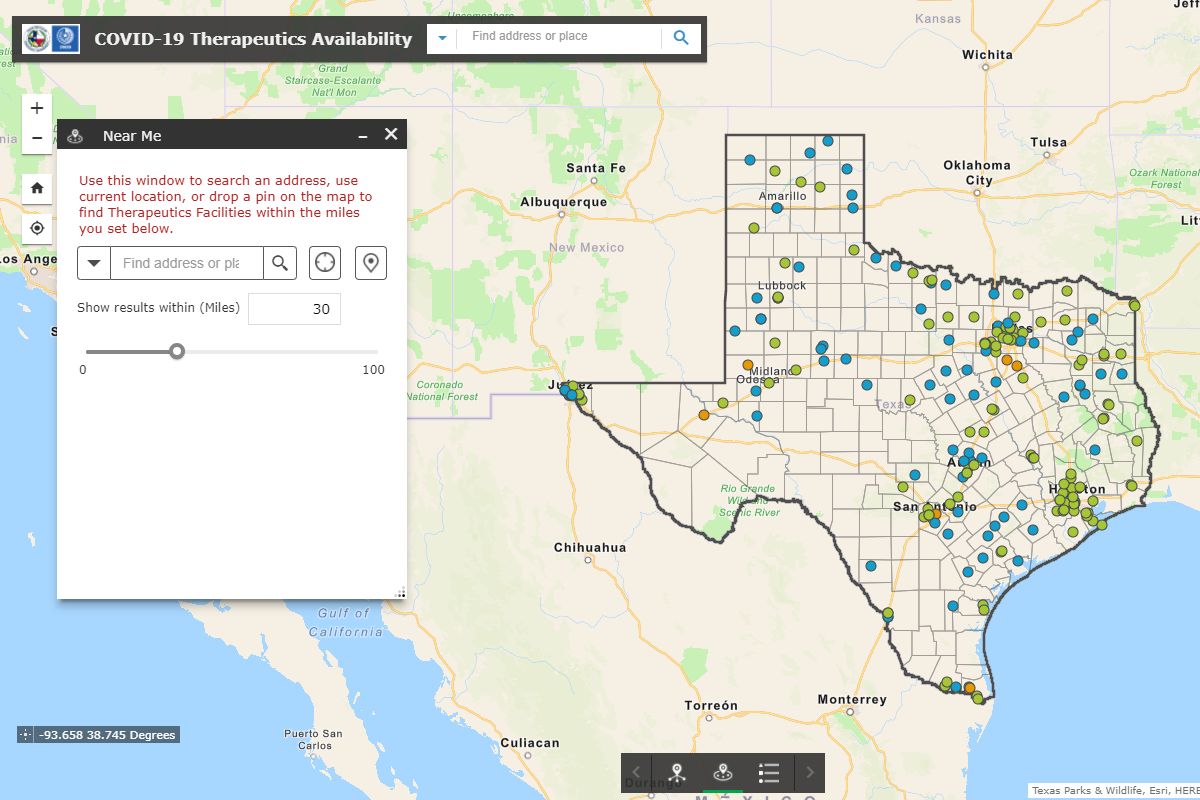1200x800 pixels.
Task: Click the blue DSHS logo
Action: point(65,39)
